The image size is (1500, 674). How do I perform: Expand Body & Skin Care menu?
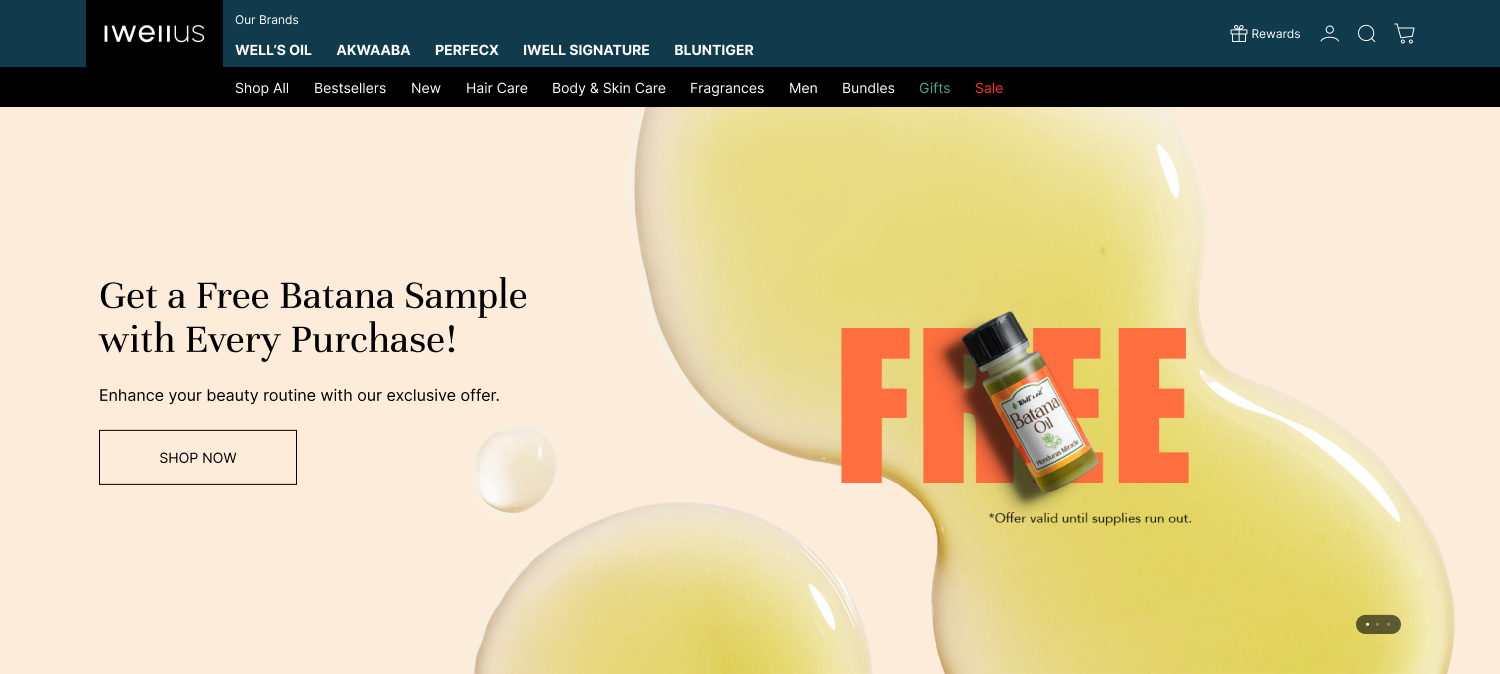(x=609, y=88)
